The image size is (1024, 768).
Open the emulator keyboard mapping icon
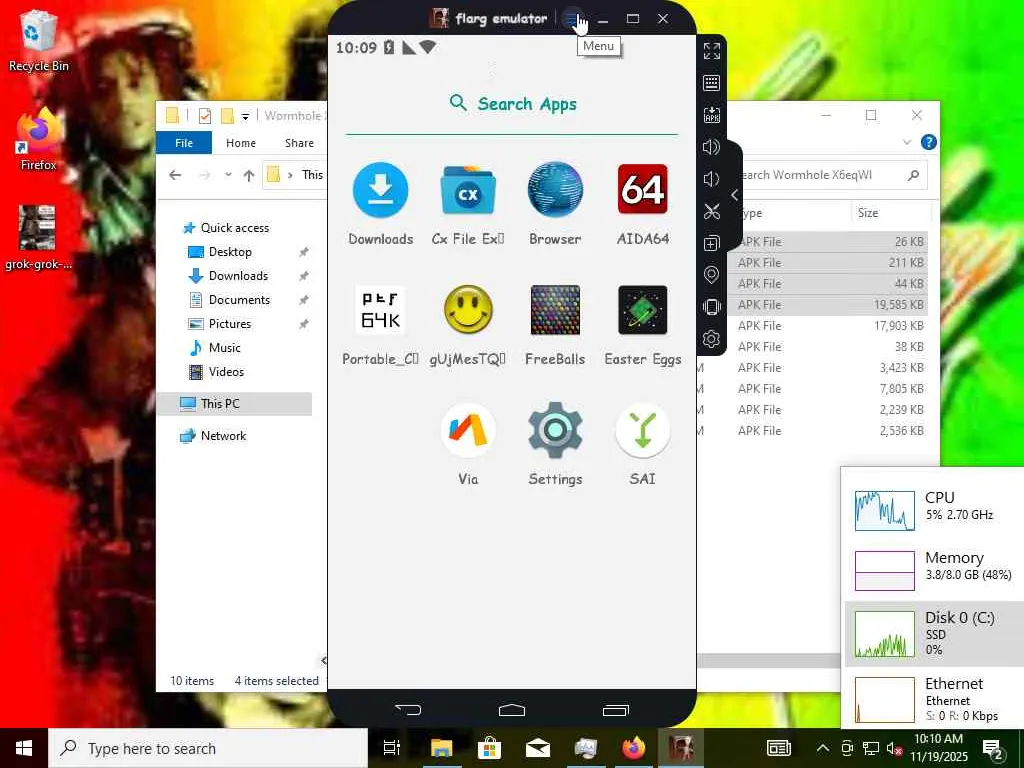pyautogui.click(x=712, y=83)
